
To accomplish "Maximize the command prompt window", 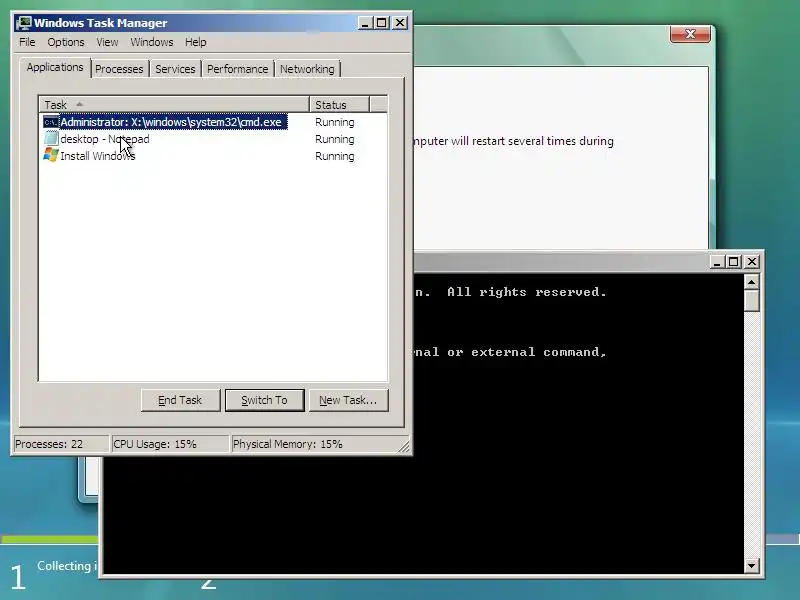I will point(734,262).
